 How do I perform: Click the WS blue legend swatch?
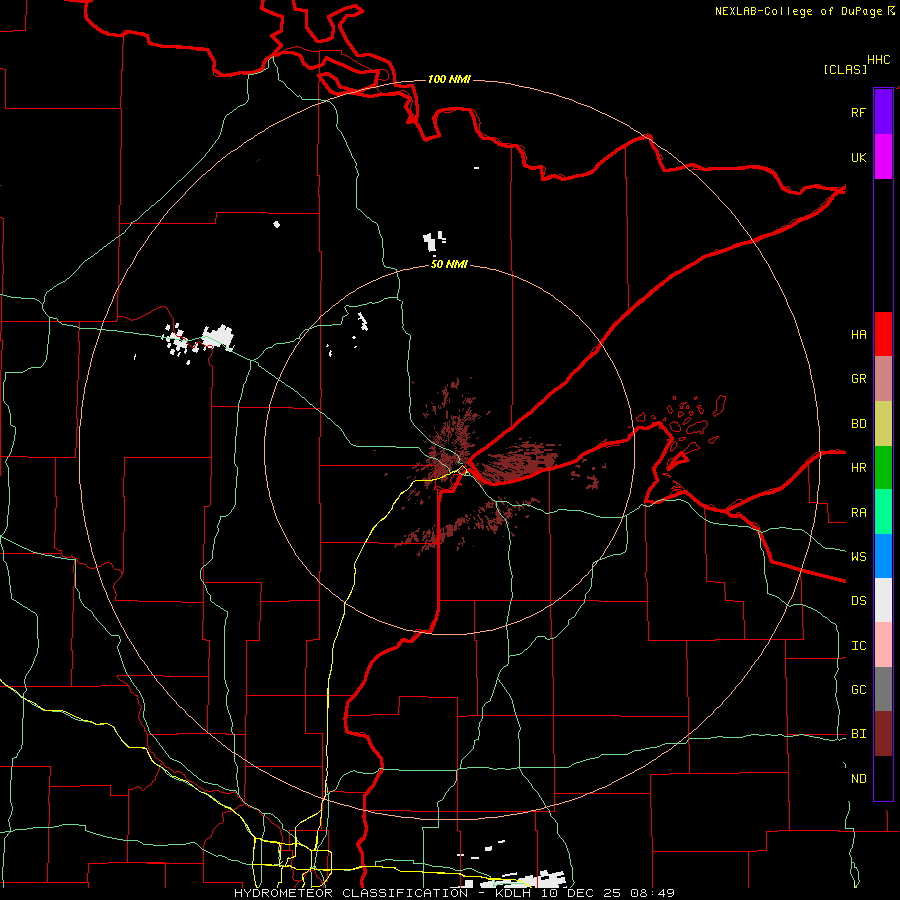click(x=883, y=556)
